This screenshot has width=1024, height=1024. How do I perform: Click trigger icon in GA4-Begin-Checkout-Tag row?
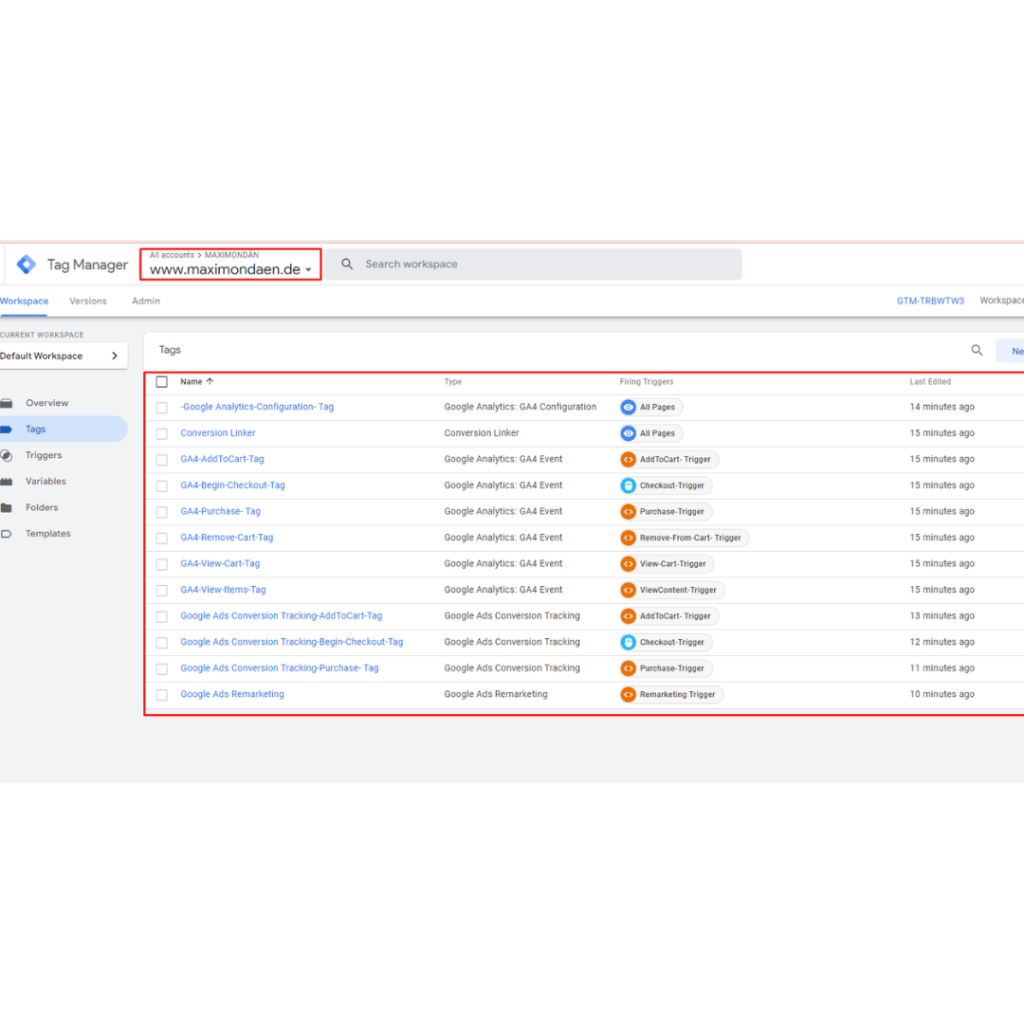[x=628, y=485]
